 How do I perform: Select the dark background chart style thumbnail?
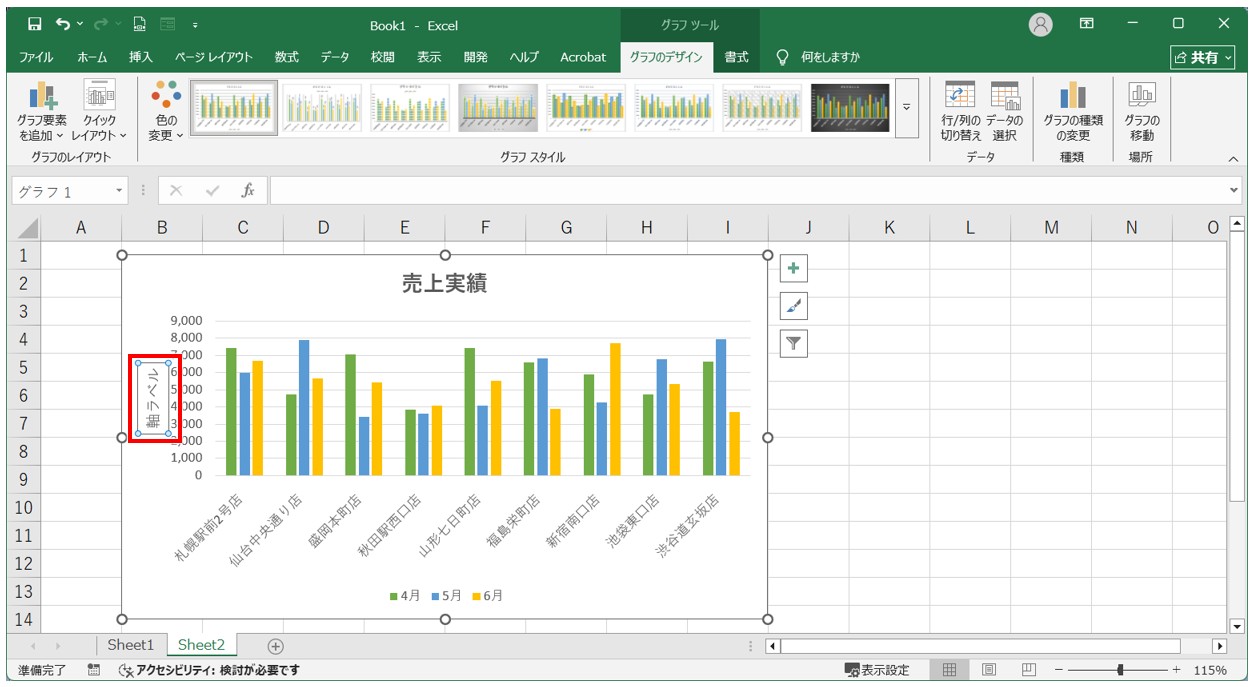click(x=850, y=107)
